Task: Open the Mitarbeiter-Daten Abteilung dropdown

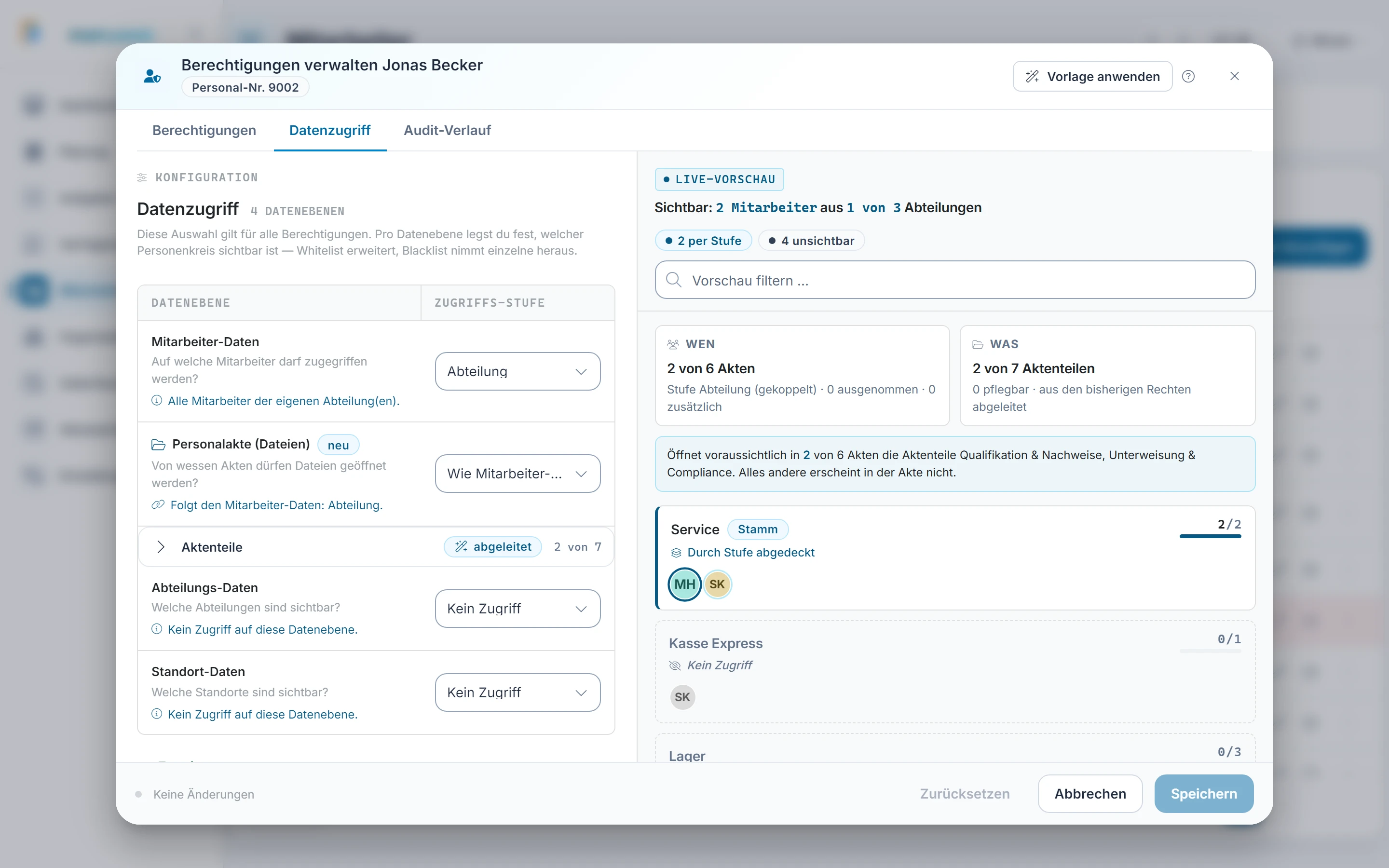Action: tap(517, 371)
